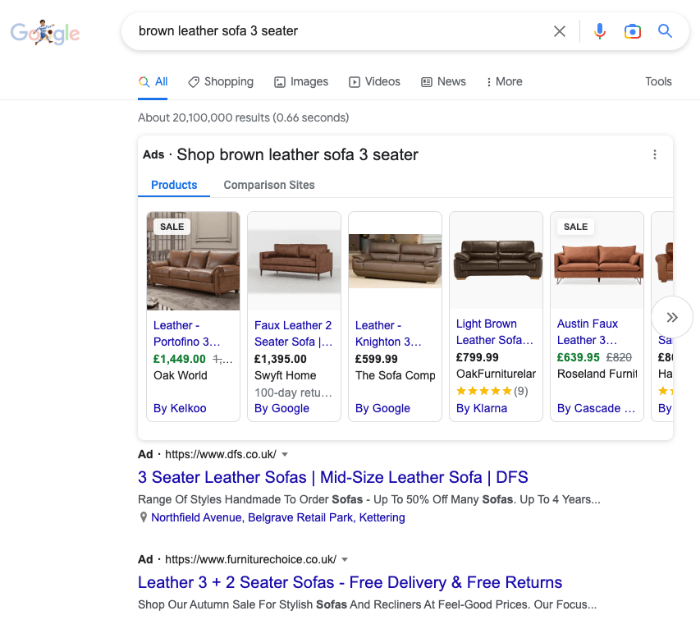Click the 100-day retu... policy text
The image size is (700, 625).
[293, 392]
